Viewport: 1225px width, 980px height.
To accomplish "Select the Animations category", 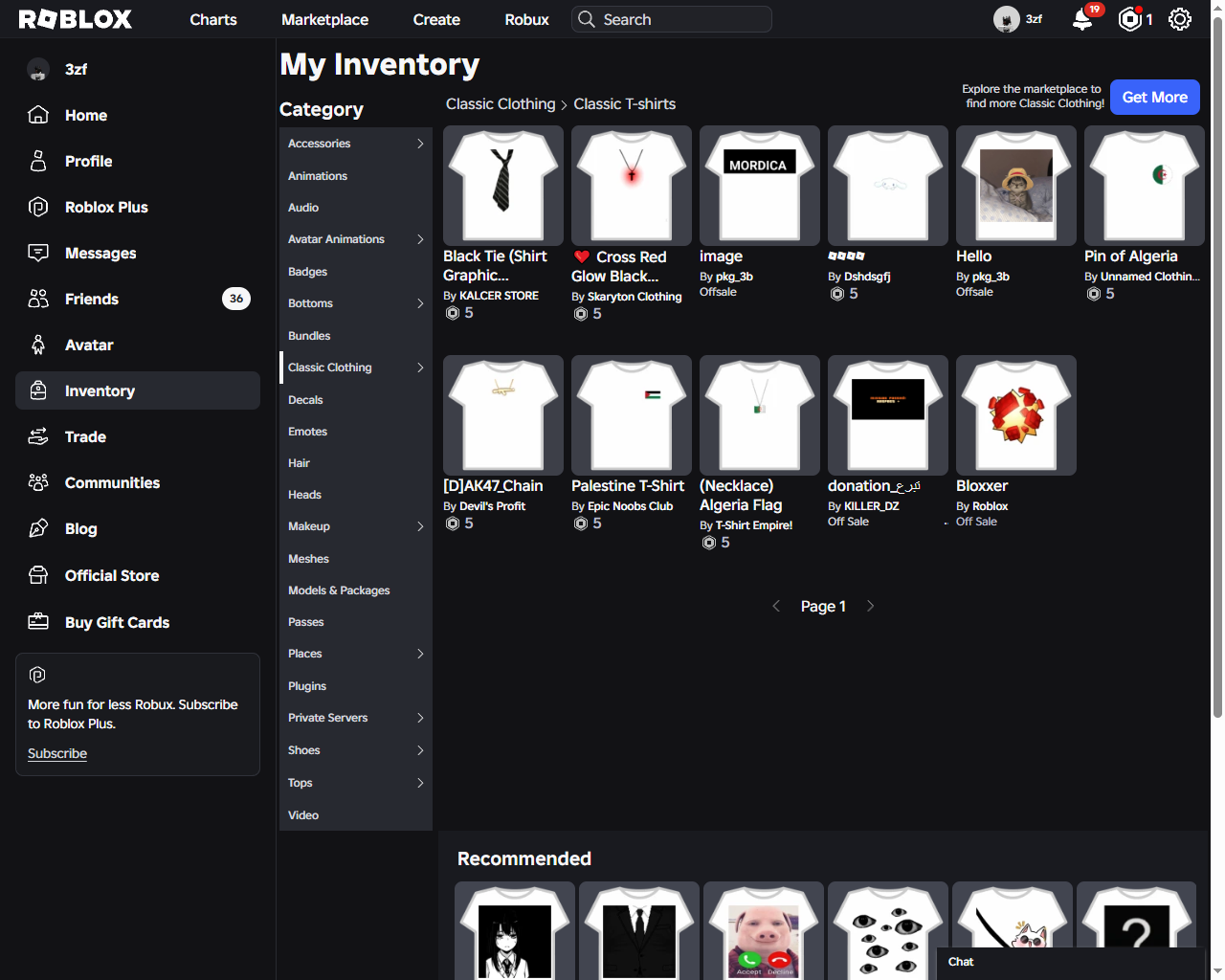I will coord(356,176).
